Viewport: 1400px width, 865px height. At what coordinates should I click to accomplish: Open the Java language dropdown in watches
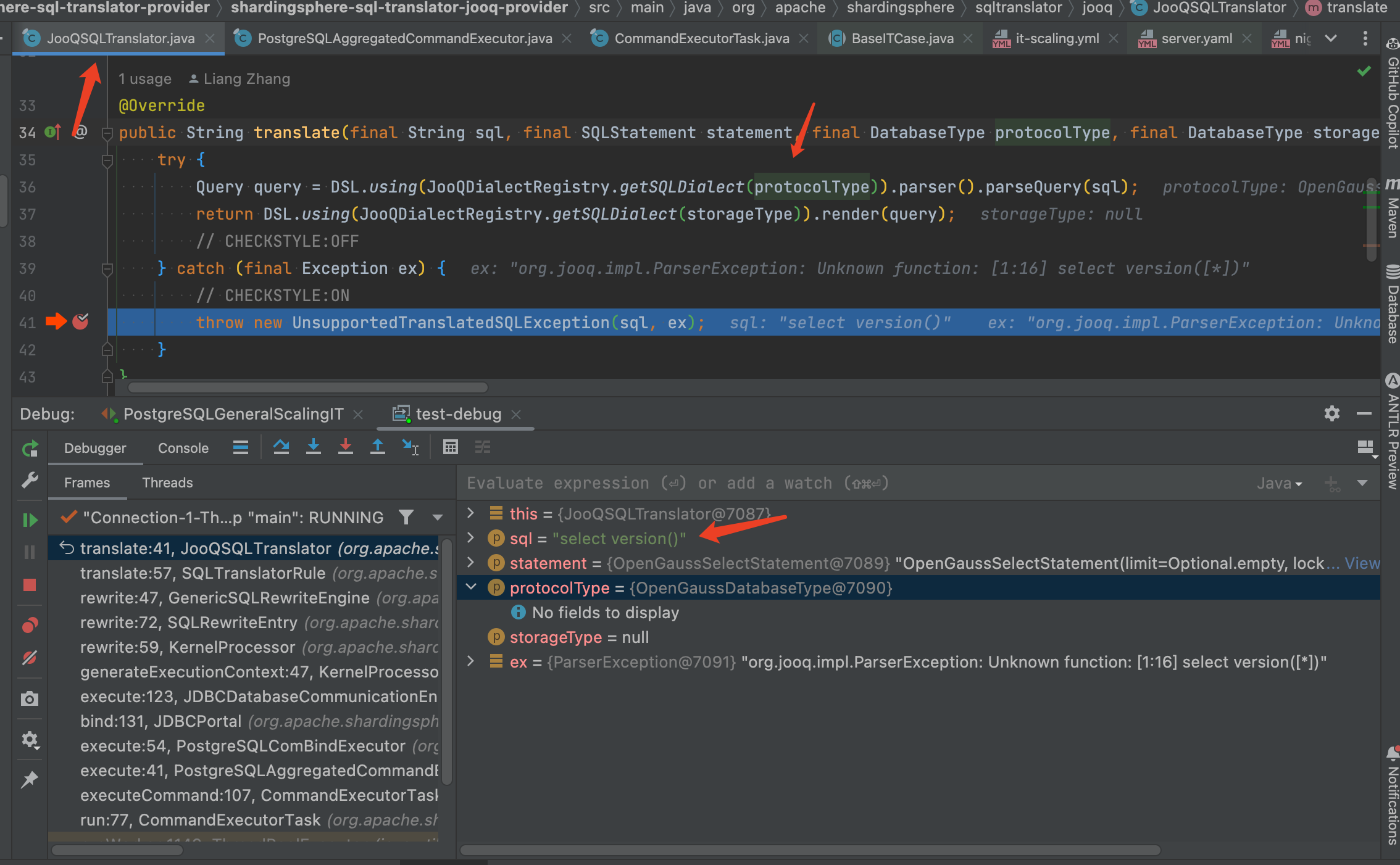(1279, 483)
